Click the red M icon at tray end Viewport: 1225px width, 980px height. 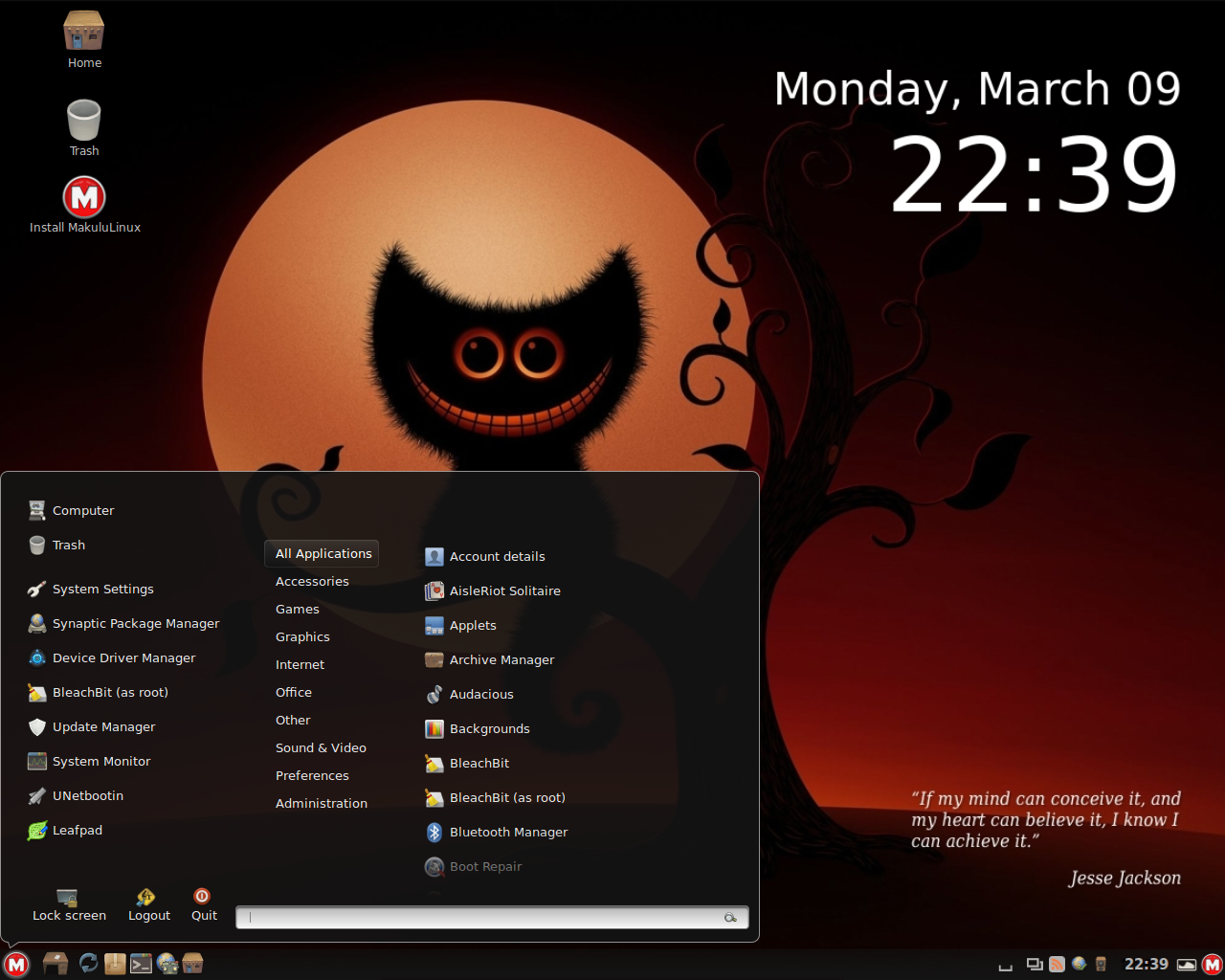pos(1213,964)
